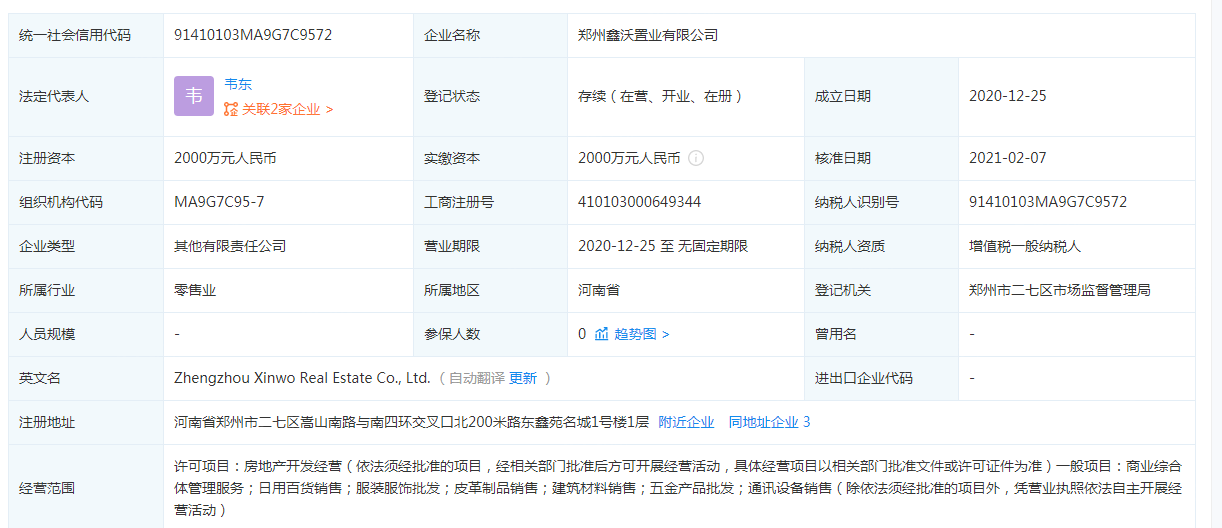Screen dimensions: 1222x528
Task: Click enterprise type 其他有限责任公司
Action: 230,246
